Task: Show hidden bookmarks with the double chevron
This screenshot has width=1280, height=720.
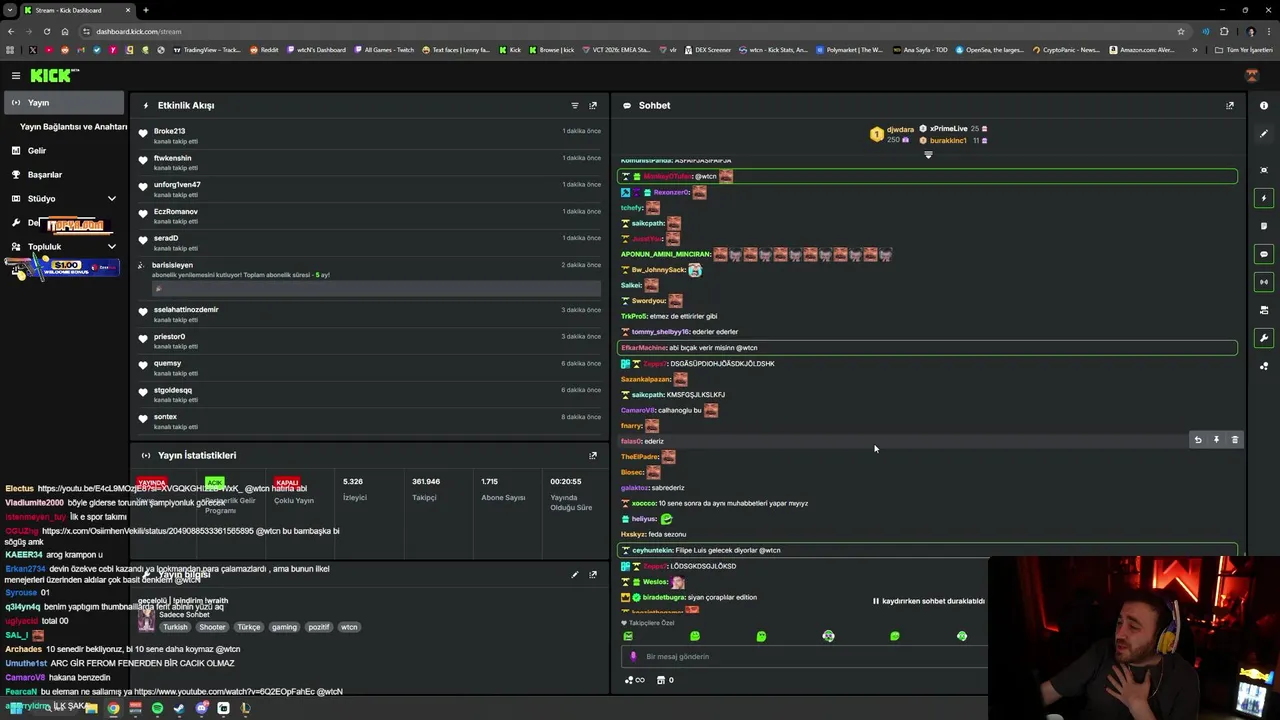Action: pos(1194,50)
